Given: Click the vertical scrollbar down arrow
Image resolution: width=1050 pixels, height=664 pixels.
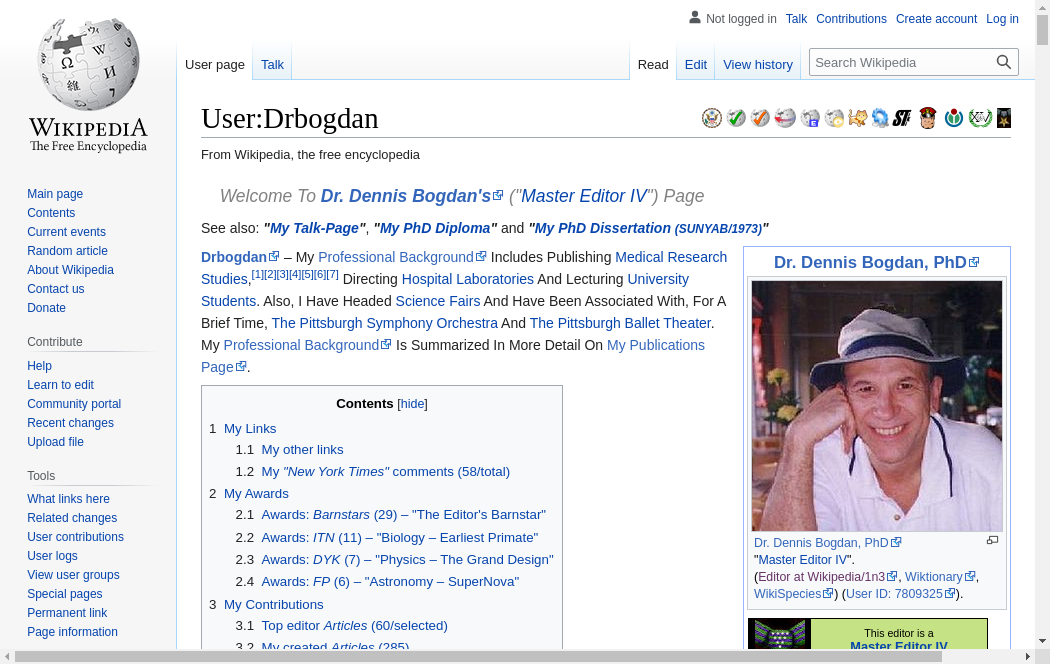Looking at the screenshot, I should click(x=1041, y=641).
